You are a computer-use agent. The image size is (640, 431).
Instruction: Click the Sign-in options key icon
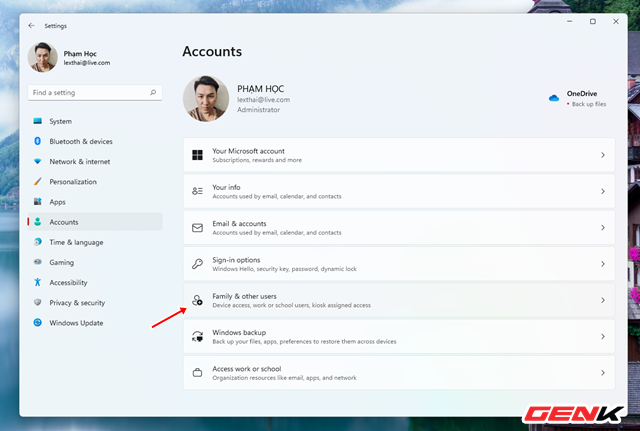click(x=198, y=264)
